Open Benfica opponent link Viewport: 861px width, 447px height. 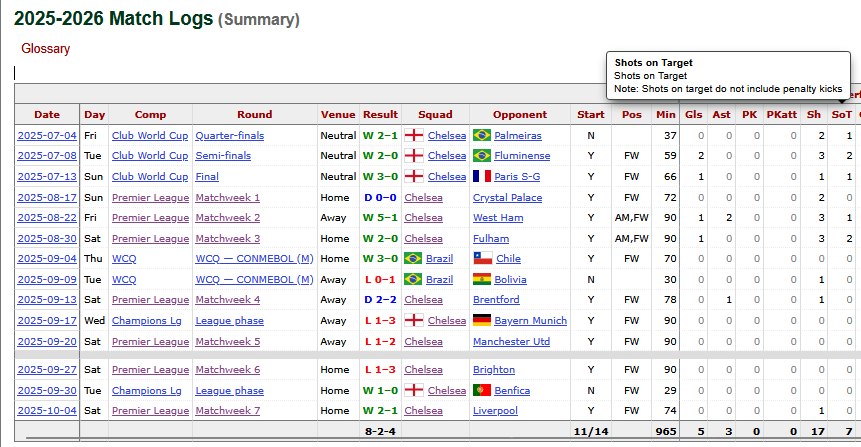tap(512, 391)
